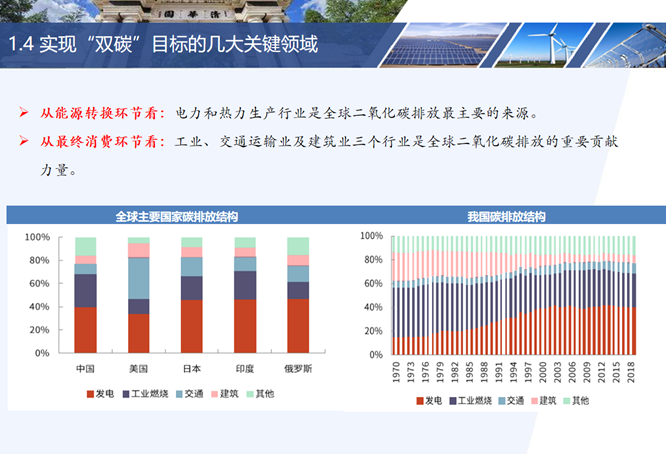666x454 pixels.
Task: Click the 工业燃烧 legend marker in 全球主要国家碳排放结构 chart
Action: point(126,395)
